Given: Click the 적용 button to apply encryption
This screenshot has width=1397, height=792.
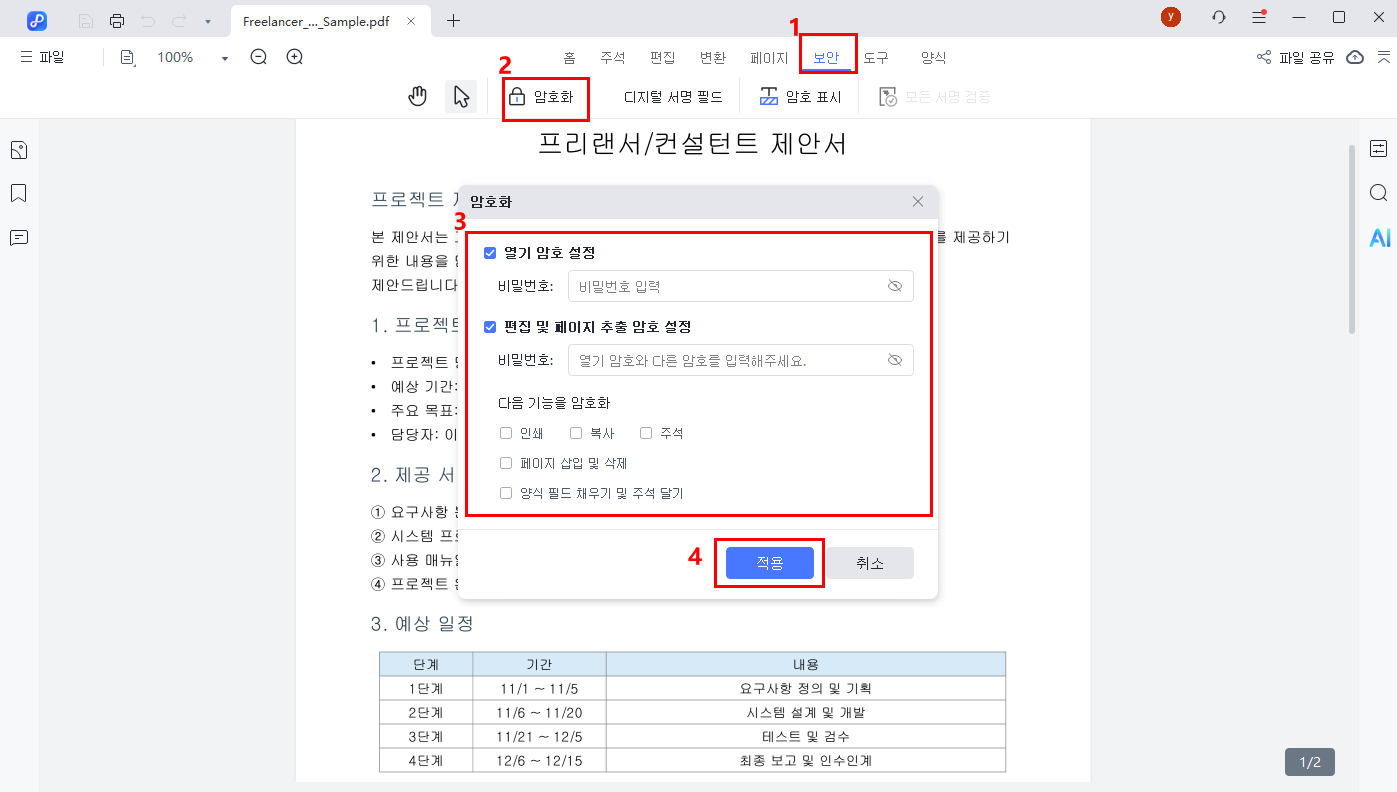Looking at the screenshot, I should click(769, 562).
